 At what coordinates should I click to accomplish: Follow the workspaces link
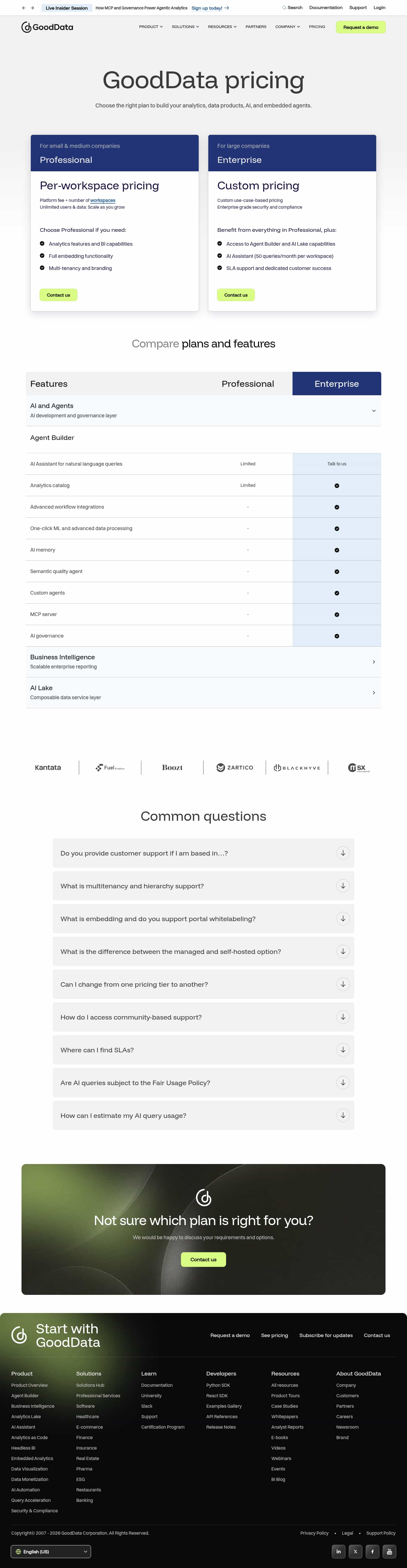(x=103, y=200)
